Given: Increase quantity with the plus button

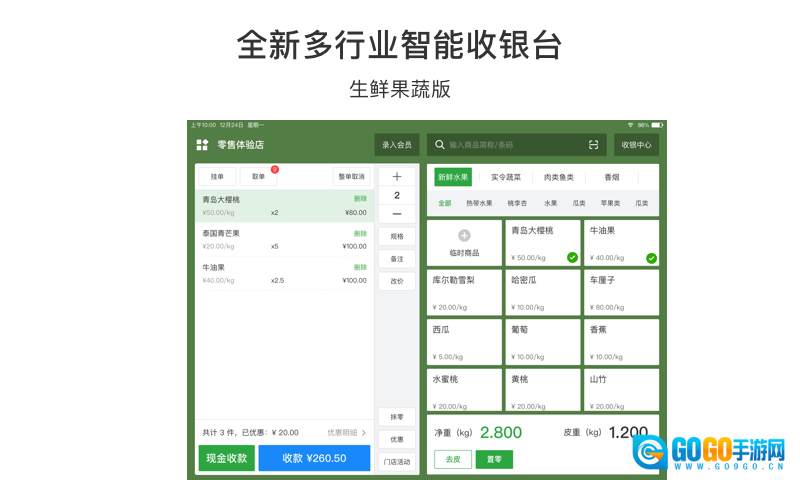Looking at the screenshot, I should [397, 177].
